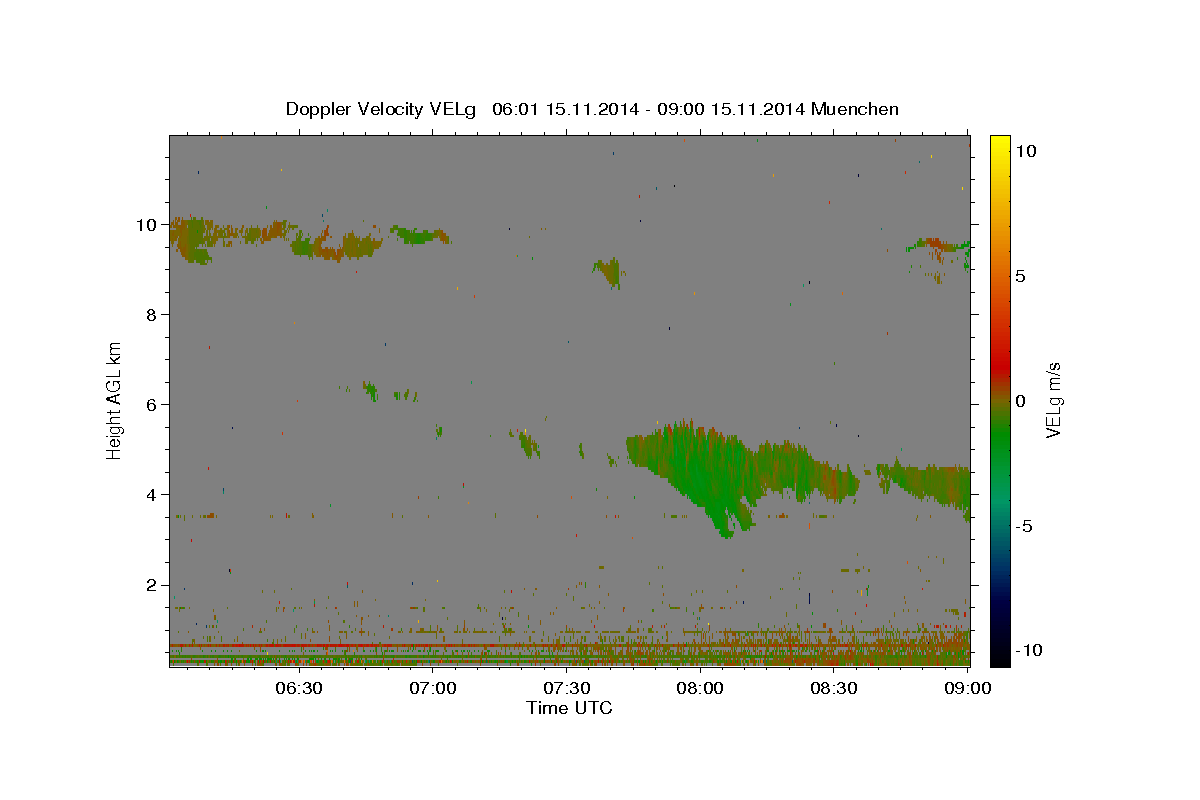The width and height of the screenshot is (1200, 800).
Task: Click the 08:00 time tick label
Action: tap(701, 688)
